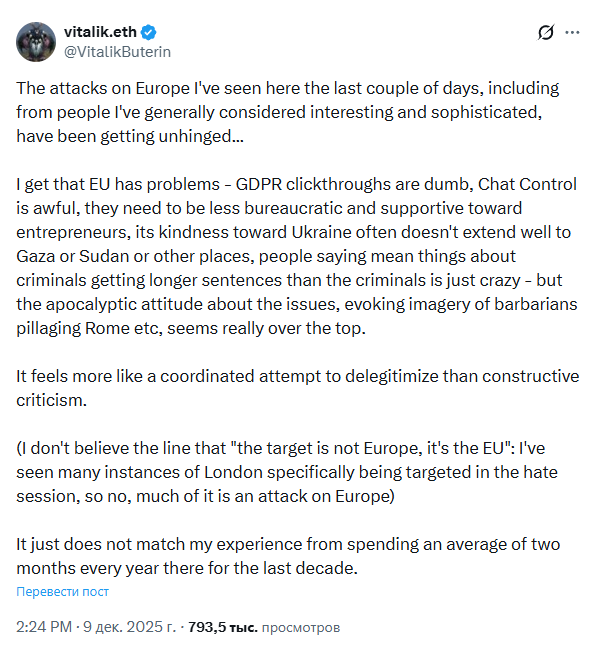The width and height of the screenshot is (594, 653).
Task: Click the Перевести пост translate link
Action: pyautogui.click(x=62, y=591)
